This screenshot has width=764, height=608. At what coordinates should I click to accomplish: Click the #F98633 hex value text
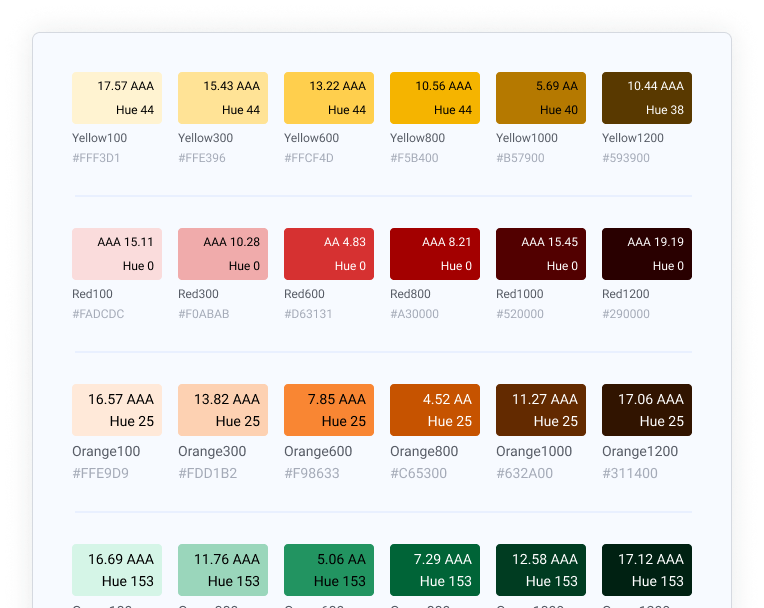312,473
